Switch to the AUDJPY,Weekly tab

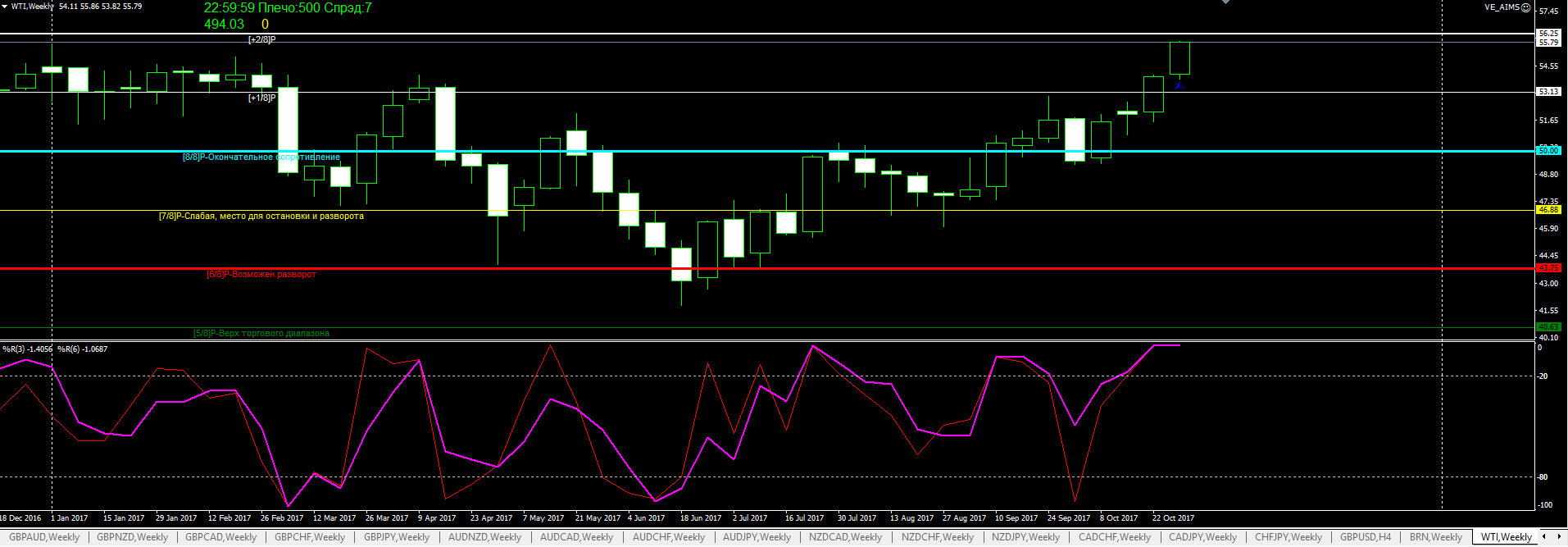pos(757,537)
